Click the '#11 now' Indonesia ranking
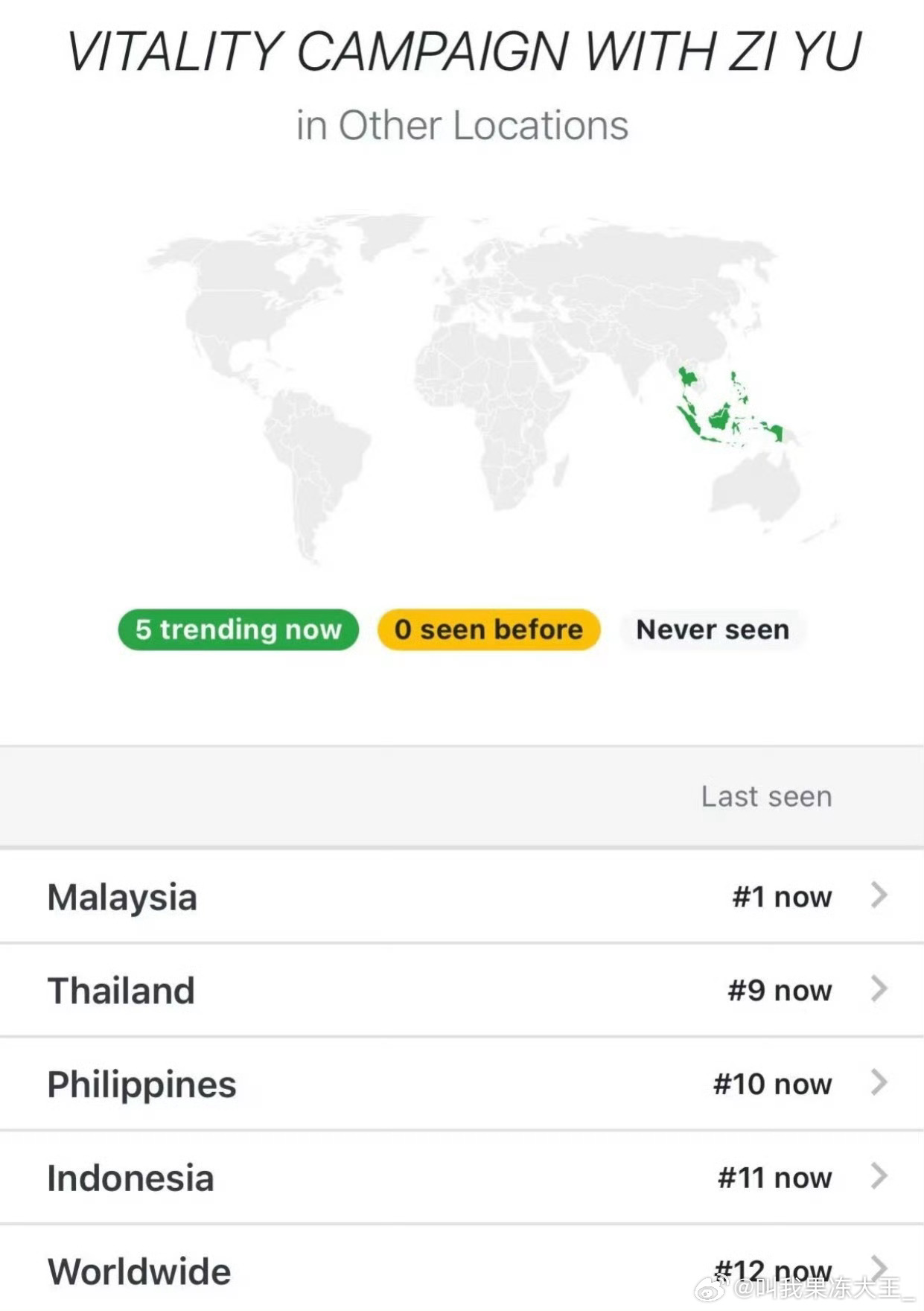This screenshot has height=1311, width=924. [774, 1178]
